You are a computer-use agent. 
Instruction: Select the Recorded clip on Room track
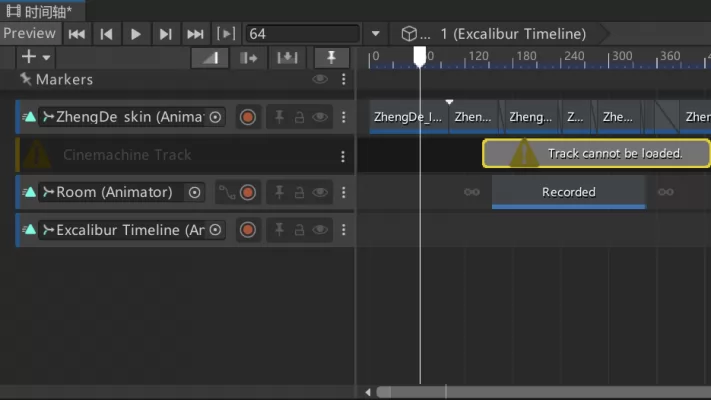(x=568, y=192)
